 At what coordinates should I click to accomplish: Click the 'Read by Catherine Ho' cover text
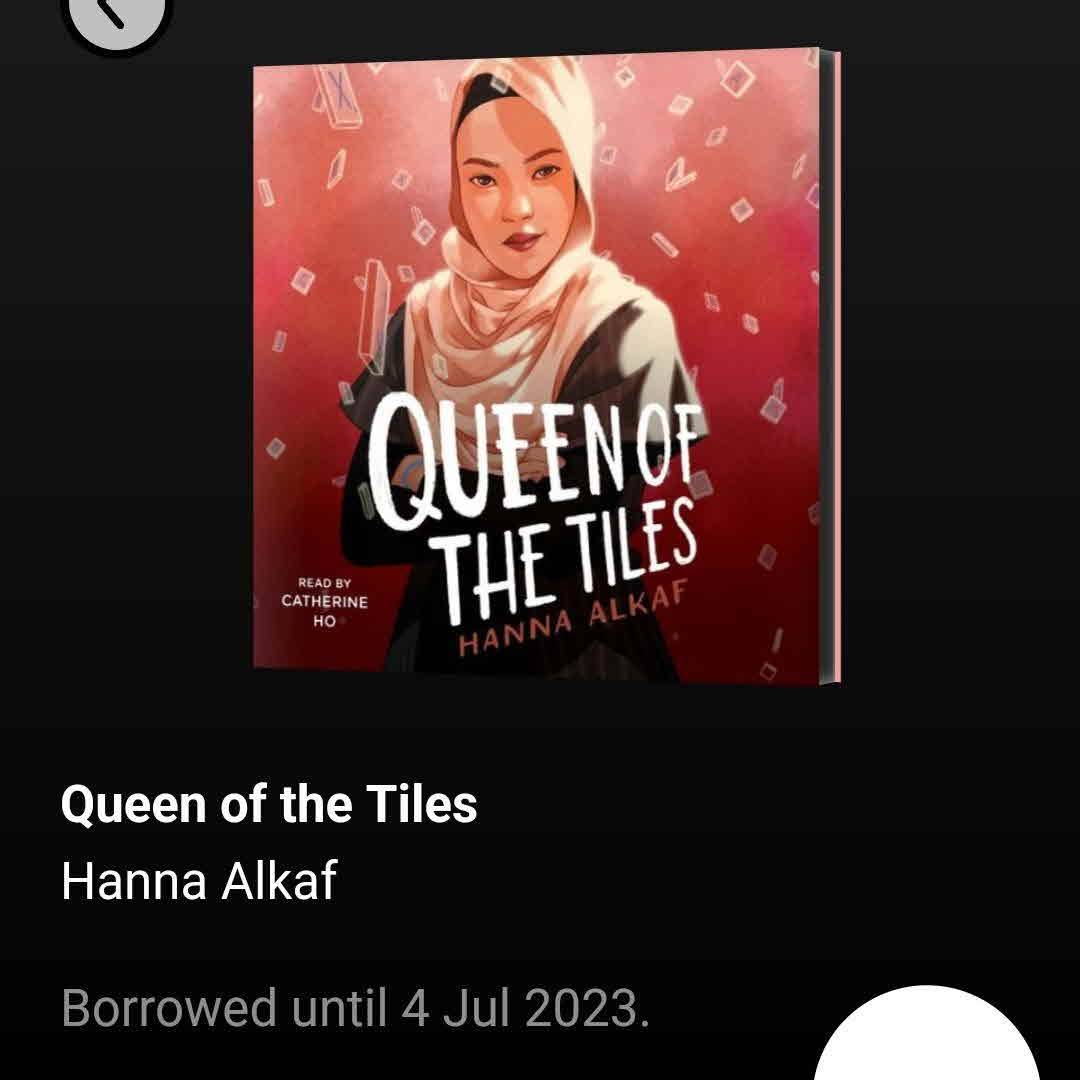point(324,602)
